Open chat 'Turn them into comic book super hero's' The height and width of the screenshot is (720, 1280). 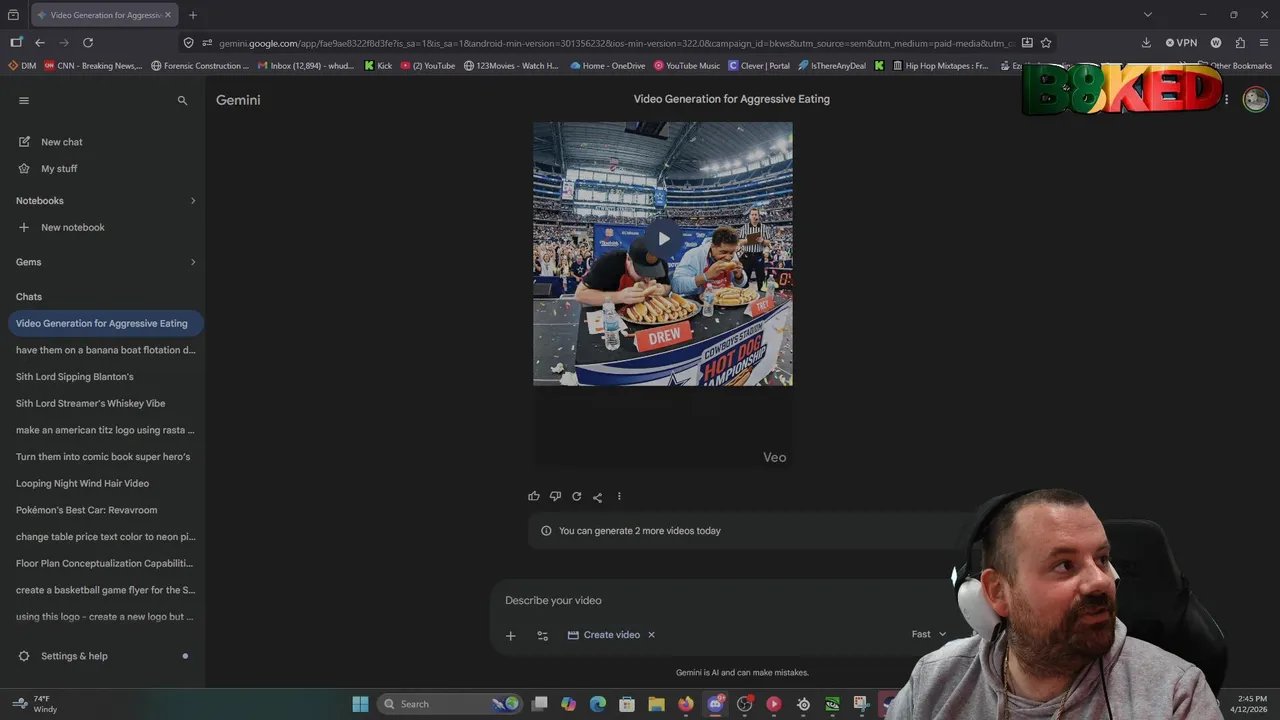(105, 457)
